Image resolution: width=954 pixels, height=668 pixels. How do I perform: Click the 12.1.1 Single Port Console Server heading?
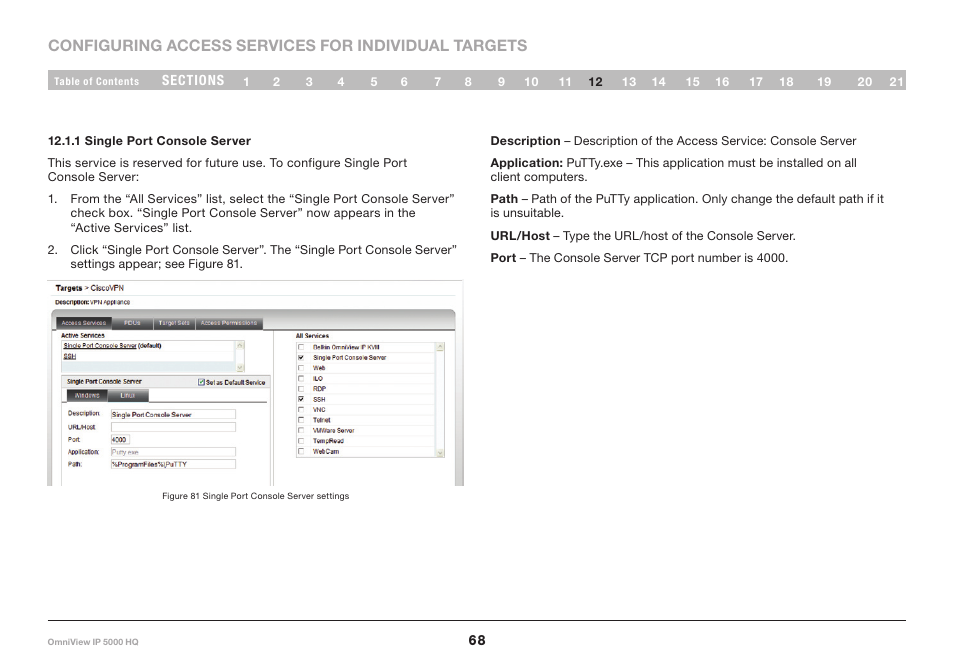149,141
